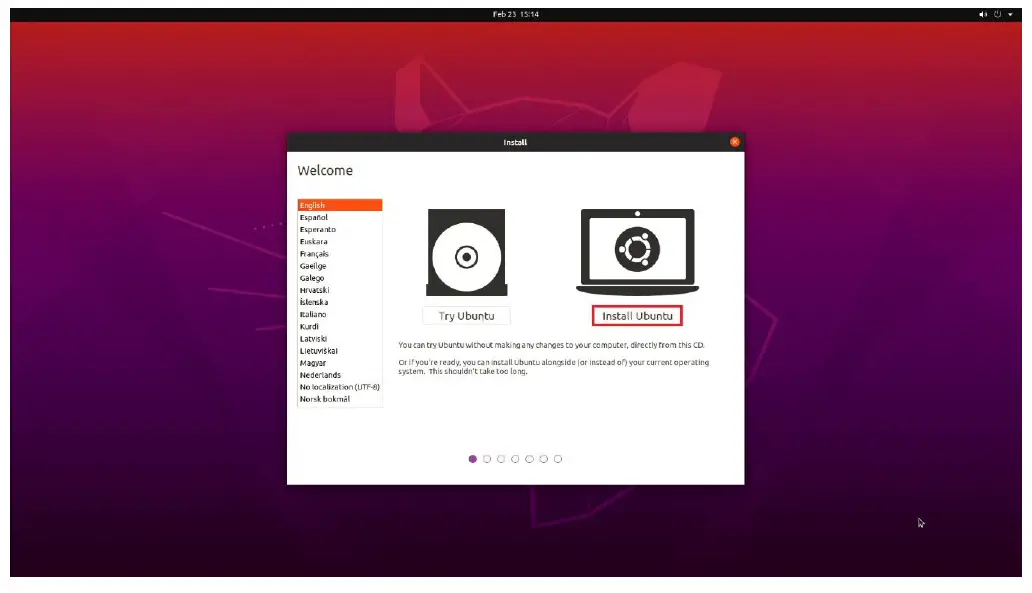1032x593 pixels.
Task: Click the Ubuntu logo on the laptop screen
Action: pos(636,247)
